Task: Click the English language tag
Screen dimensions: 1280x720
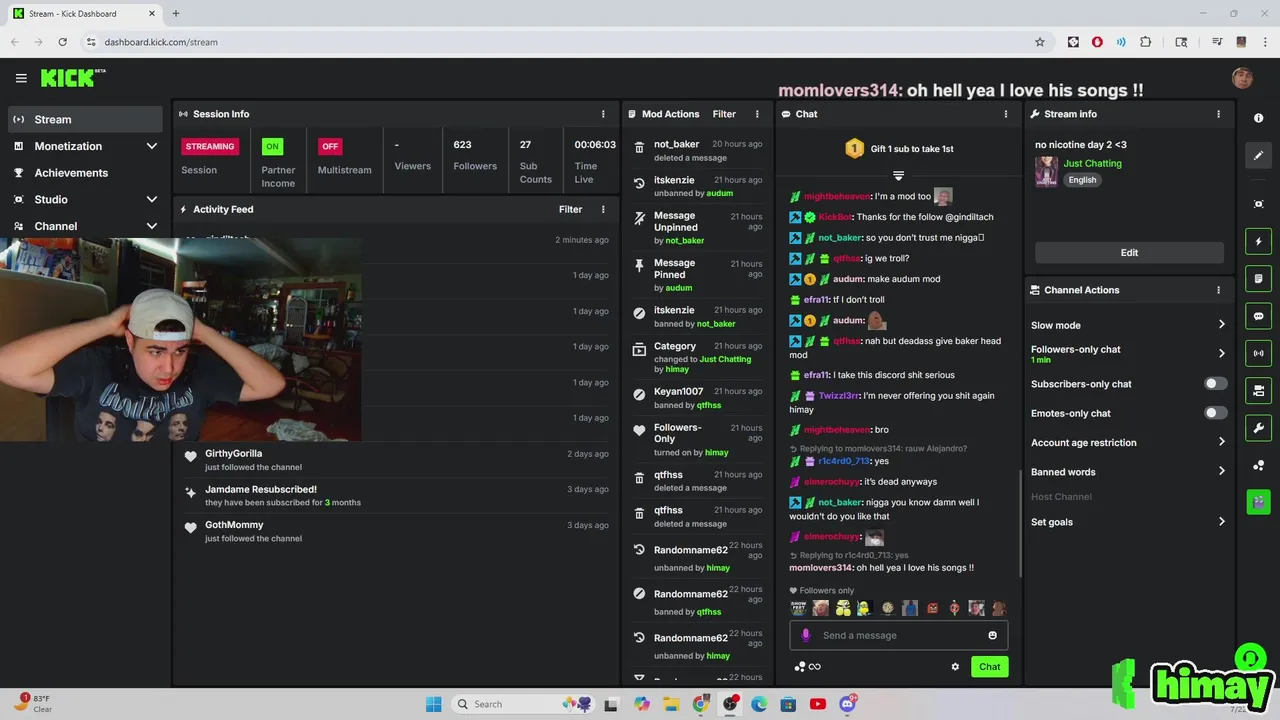Action: point(1082,180)
